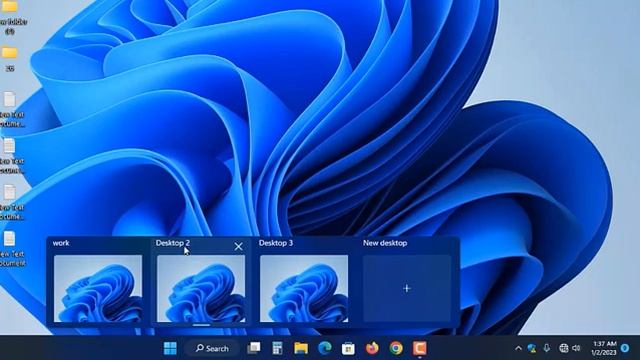Screen dimensions: 640x360
Task: Open File Explorer from the taskbar
Action: pos(301,348)
